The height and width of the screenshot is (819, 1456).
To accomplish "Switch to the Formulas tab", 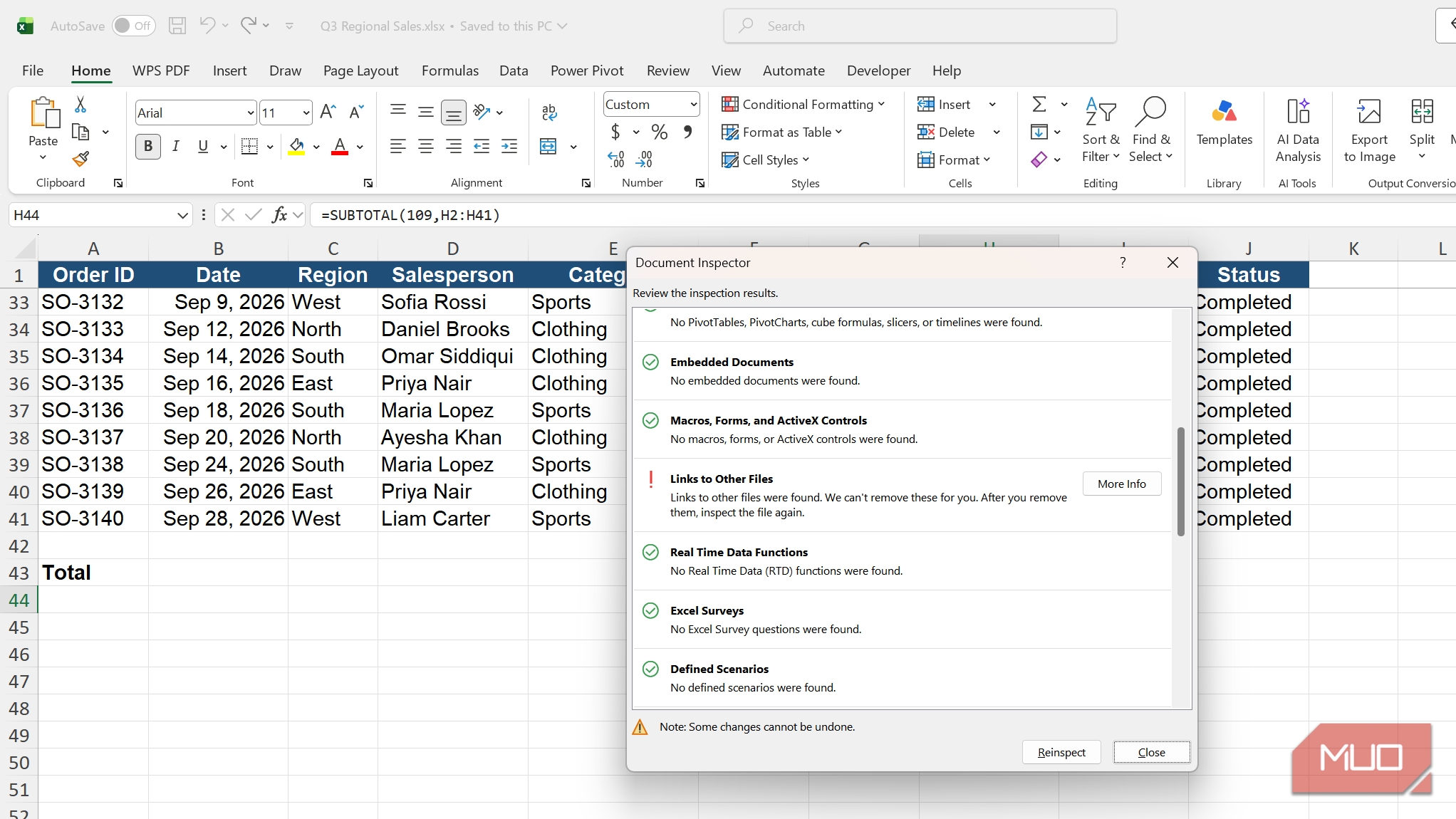I will pyautogui.click(x=450, y=71).
